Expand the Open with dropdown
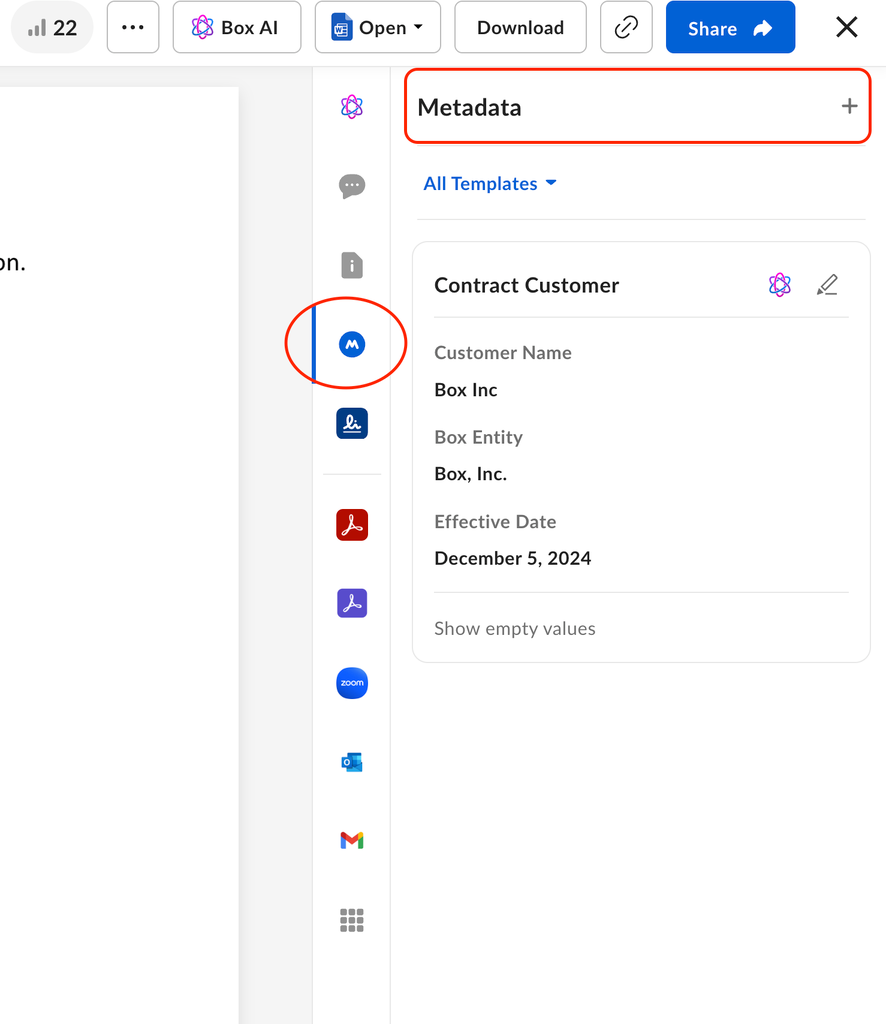The image size is (886, 1024). pos(378,28)
